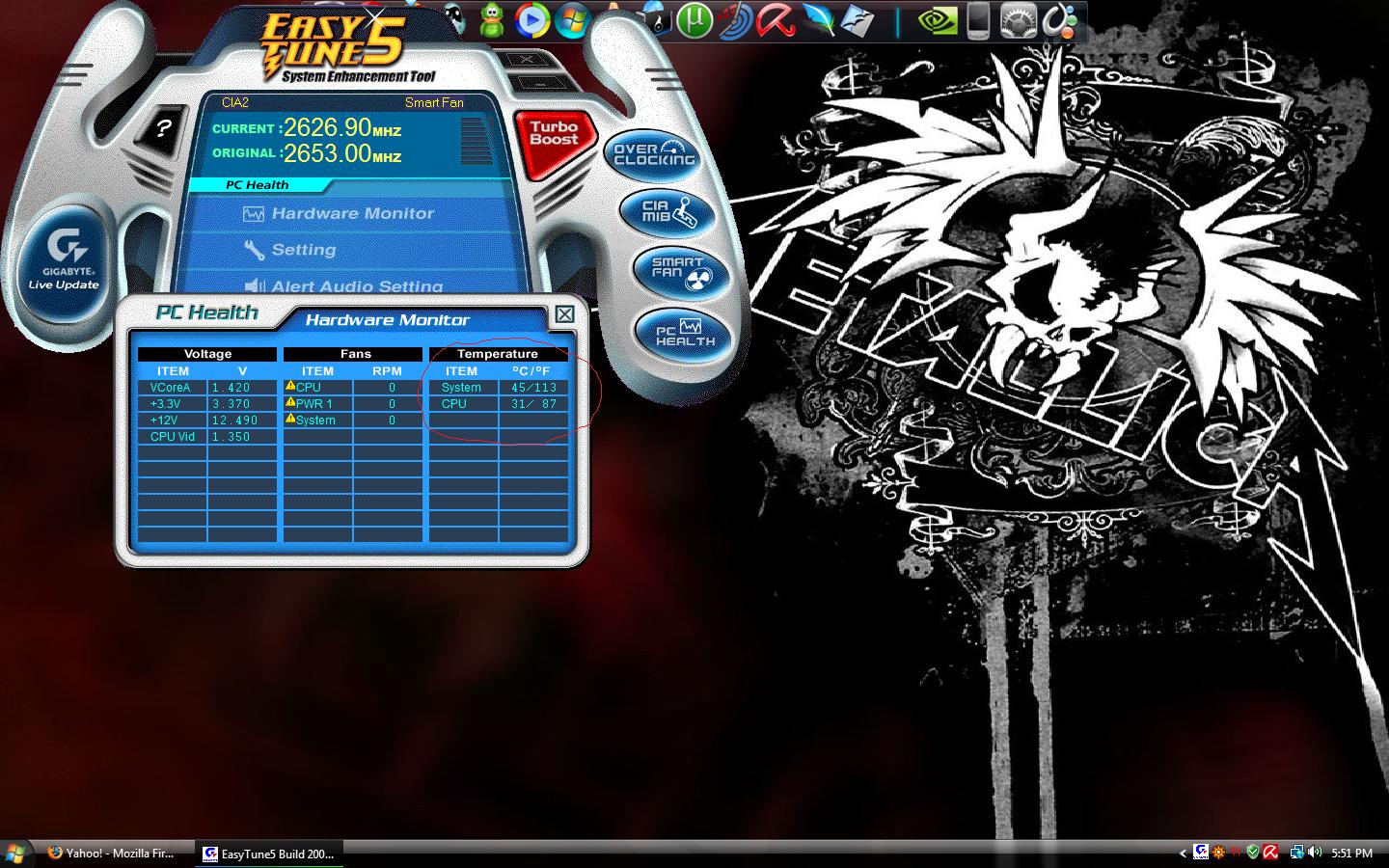Click the Turbo Boost button
This screenshot has width=1389, height=868.
pos(554,135)
